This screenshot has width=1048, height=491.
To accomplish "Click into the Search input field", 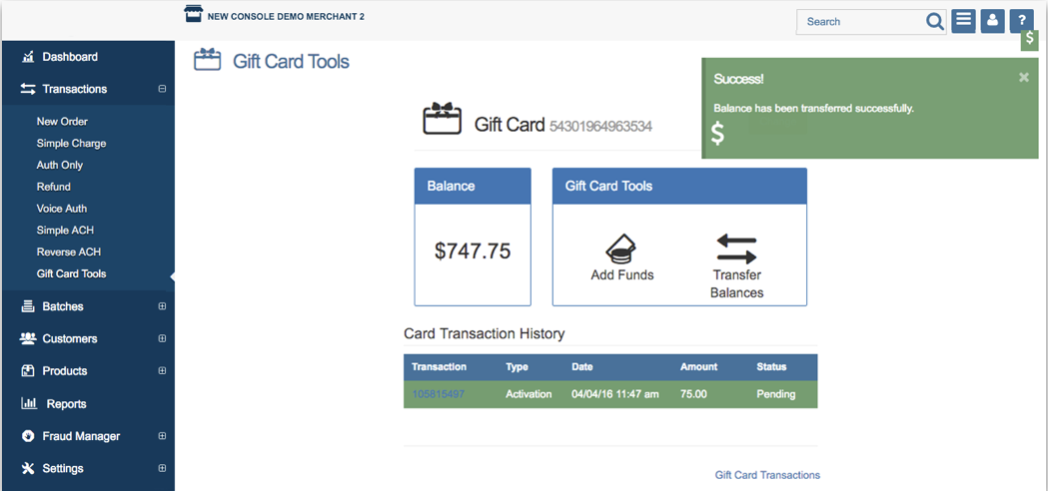I will (x=860, y=21).
